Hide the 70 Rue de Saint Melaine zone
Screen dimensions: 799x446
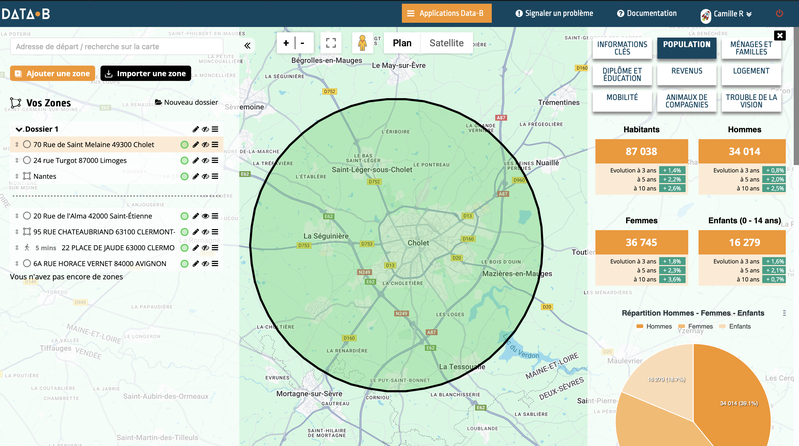click(205, 145)
